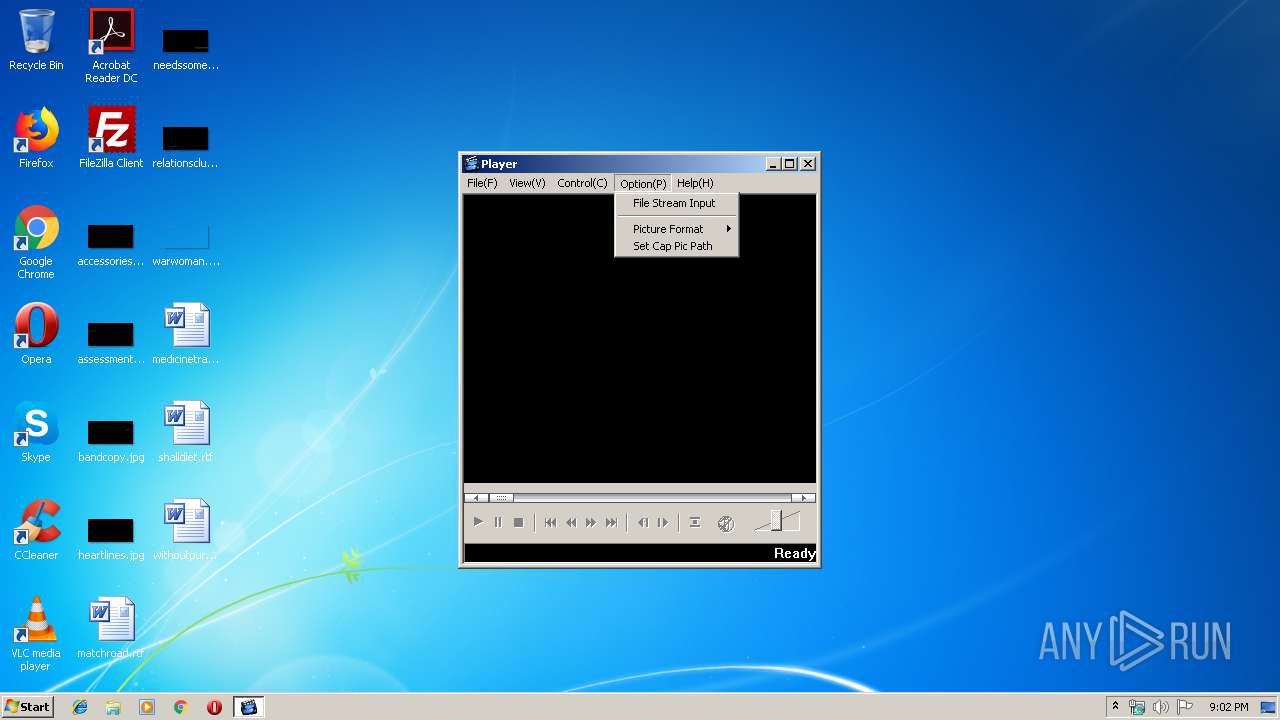This screenshot has width=1280, height=720.
Task: Click the 9:02 PM clock
Action: 1229,707
